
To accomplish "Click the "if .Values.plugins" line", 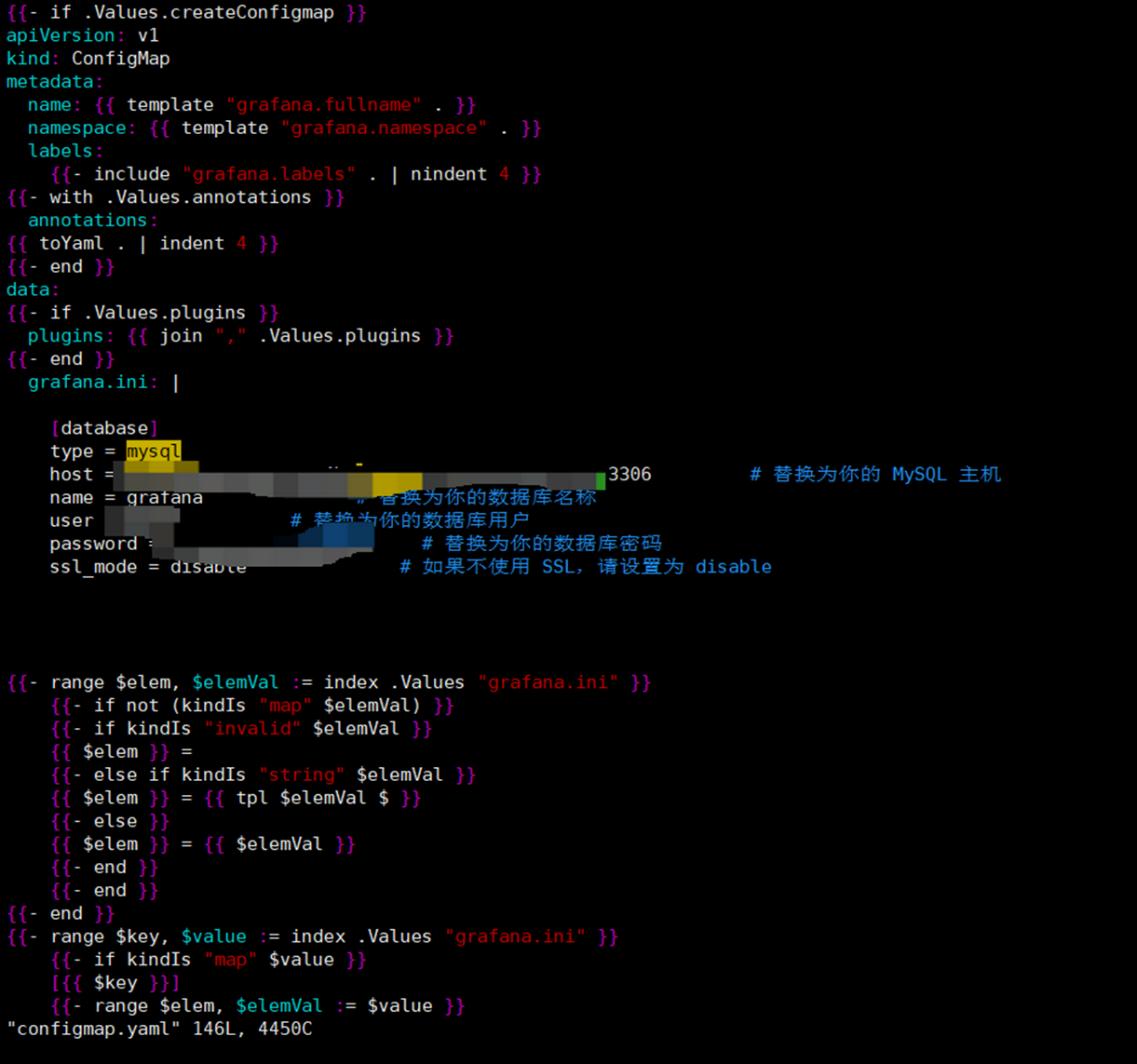I will (x=143, y=313).
